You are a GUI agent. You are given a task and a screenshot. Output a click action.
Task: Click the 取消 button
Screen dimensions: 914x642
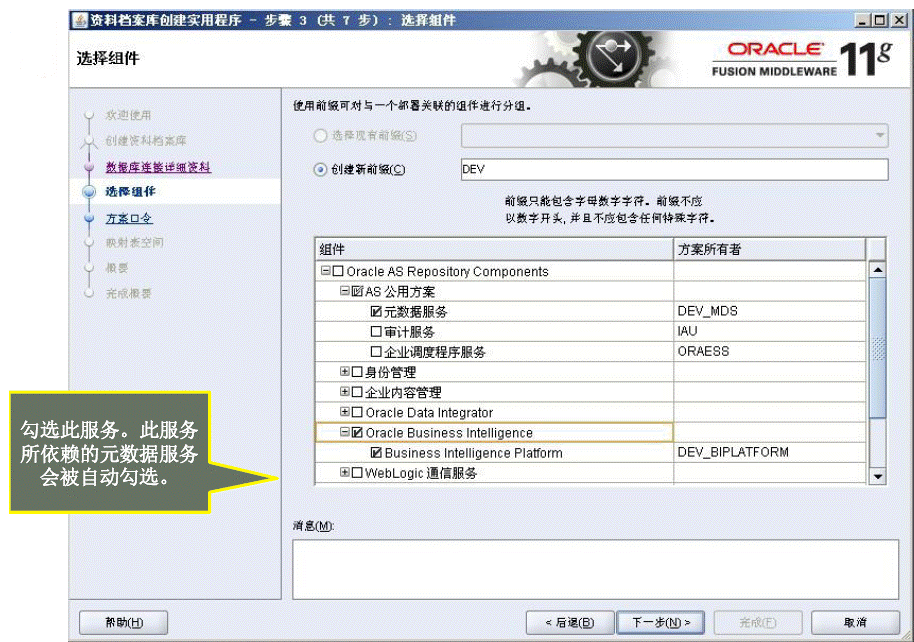coord(855,623)
